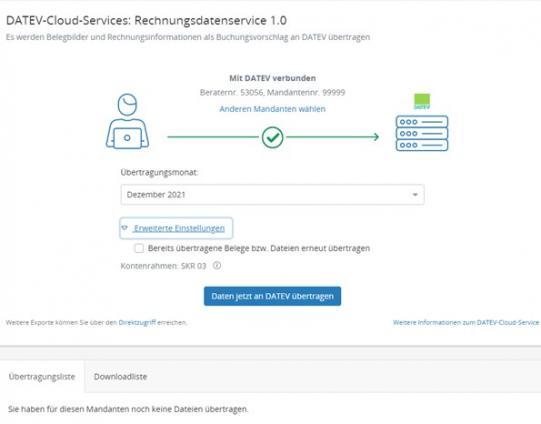The width and height of the screenshot is (541, 424).
Task: Switch to the Downloadliste tab
Action: [x=120, y=376]
